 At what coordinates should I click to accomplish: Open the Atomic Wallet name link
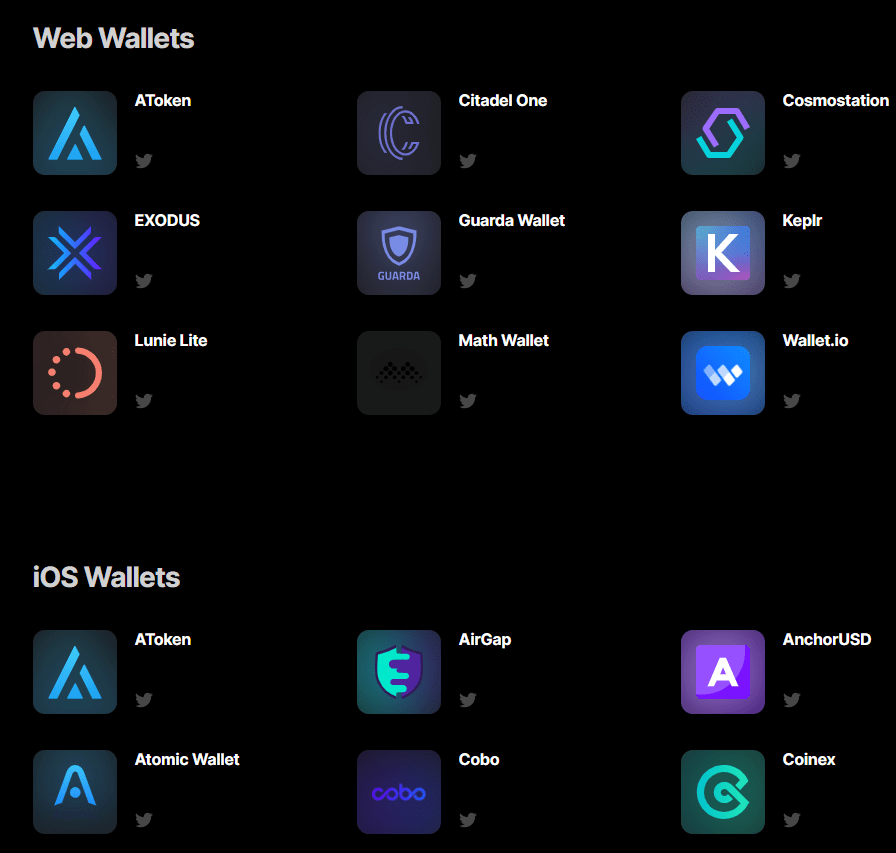[x=187, y=759]
